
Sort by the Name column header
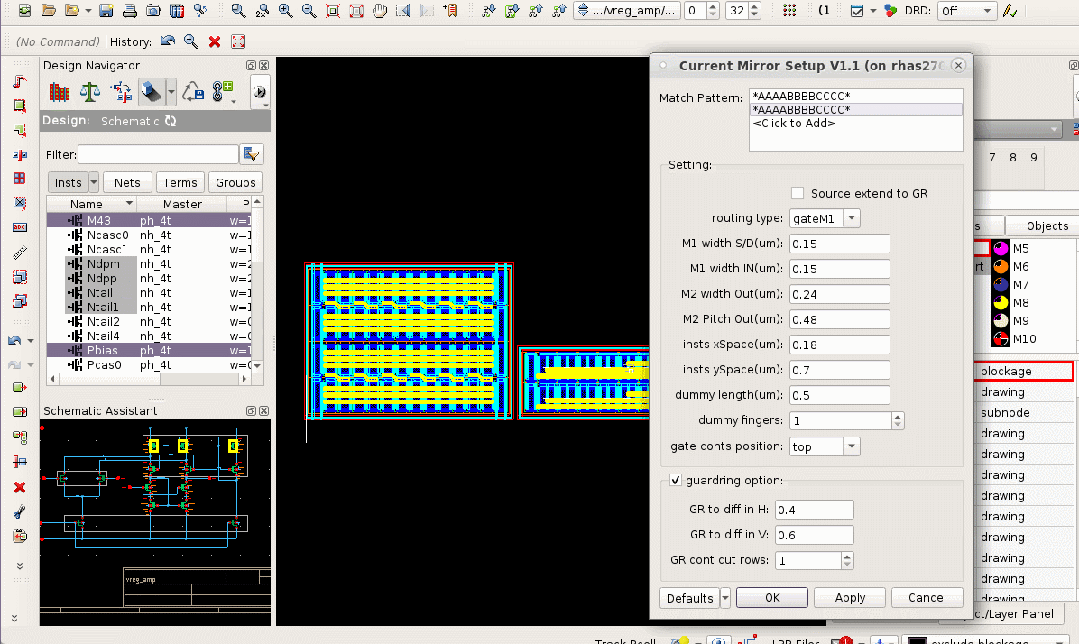click(x=92, y=204)
